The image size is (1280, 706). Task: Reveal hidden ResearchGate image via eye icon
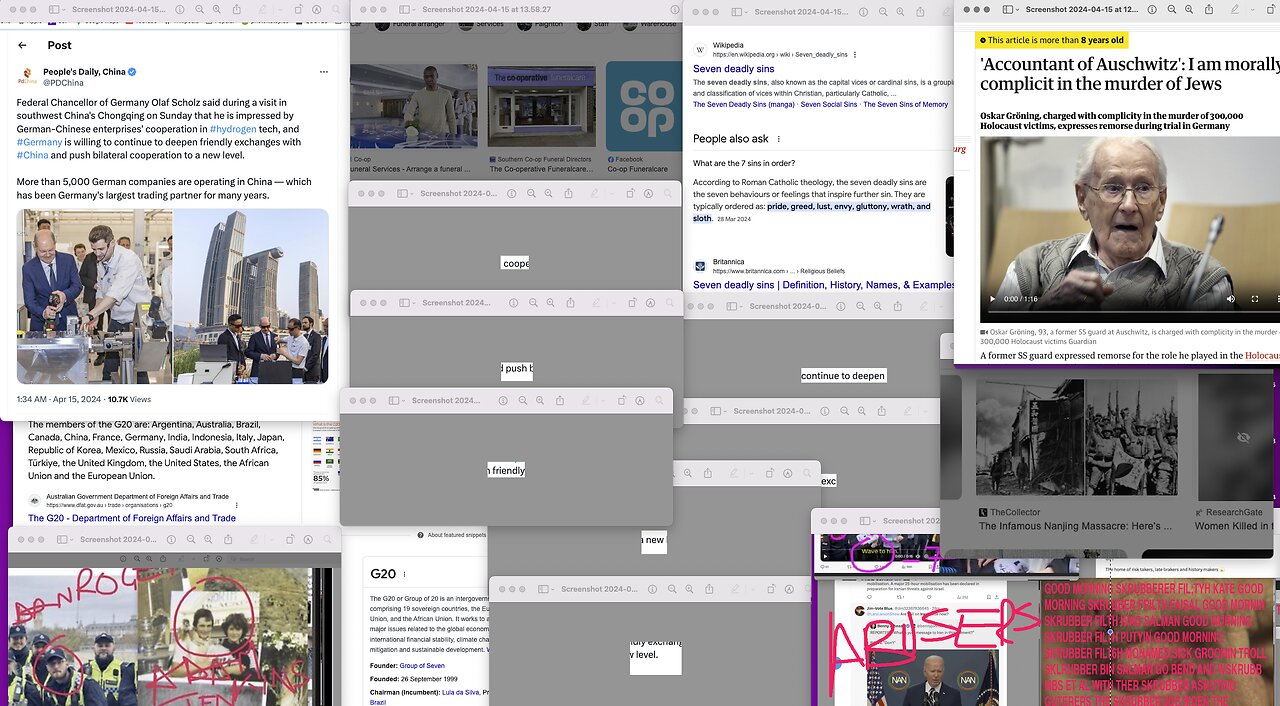pos(1243,438)
